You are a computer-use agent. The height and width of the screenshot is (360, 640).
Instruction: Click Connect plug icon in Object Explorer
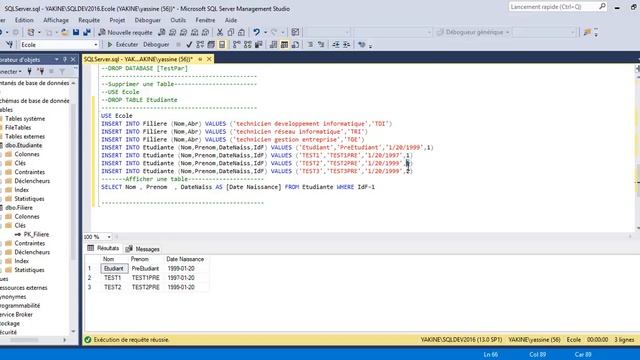tap(29, 71)
